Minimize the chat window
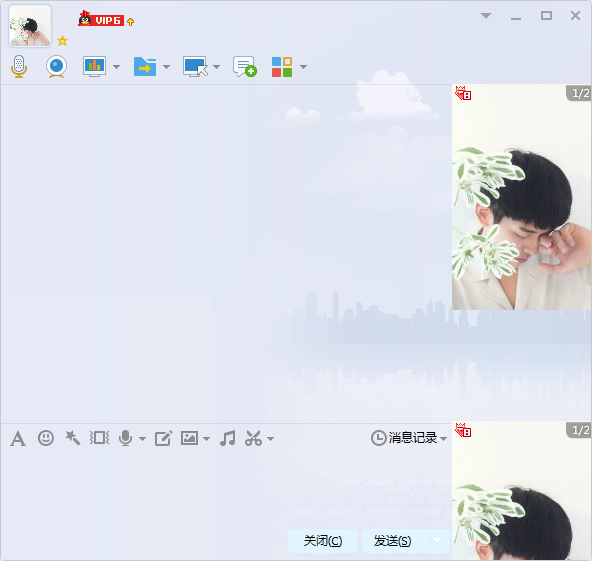Viewport: 592px width, 561px height. 516,18
